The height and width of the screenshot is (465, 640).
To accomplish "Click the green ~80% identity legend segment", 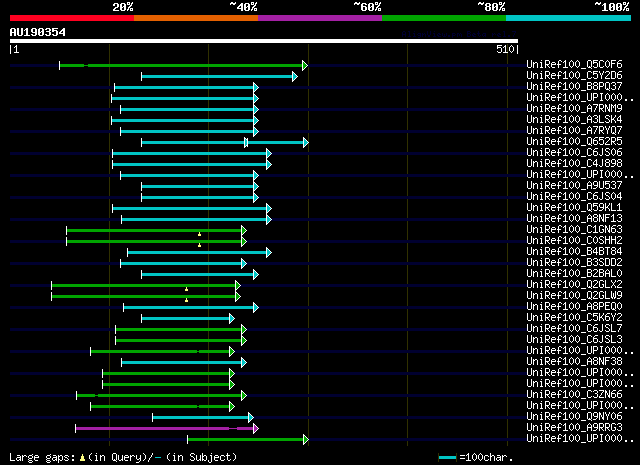I will (444, 18).
